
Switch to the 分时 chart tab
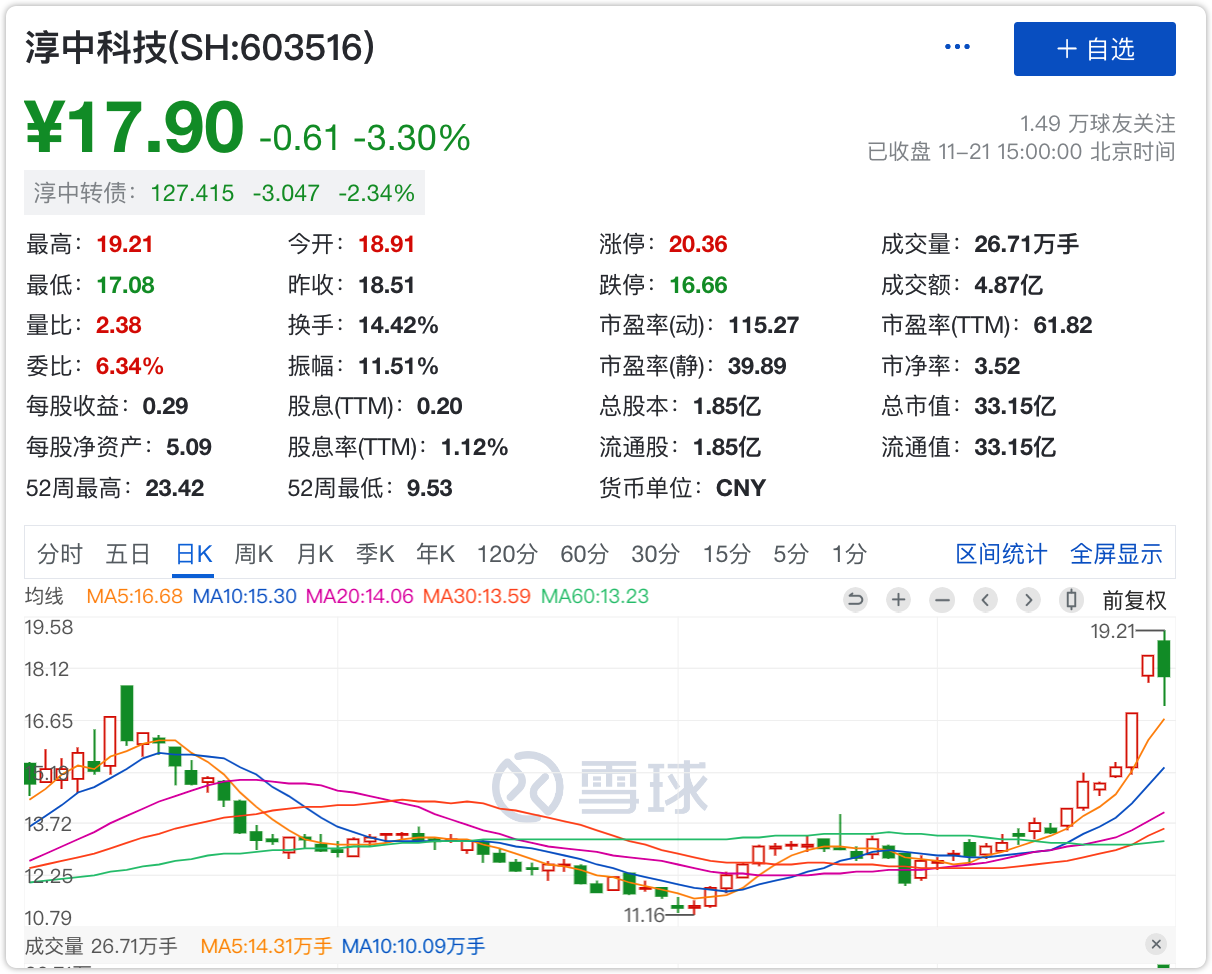pos(60,554)
